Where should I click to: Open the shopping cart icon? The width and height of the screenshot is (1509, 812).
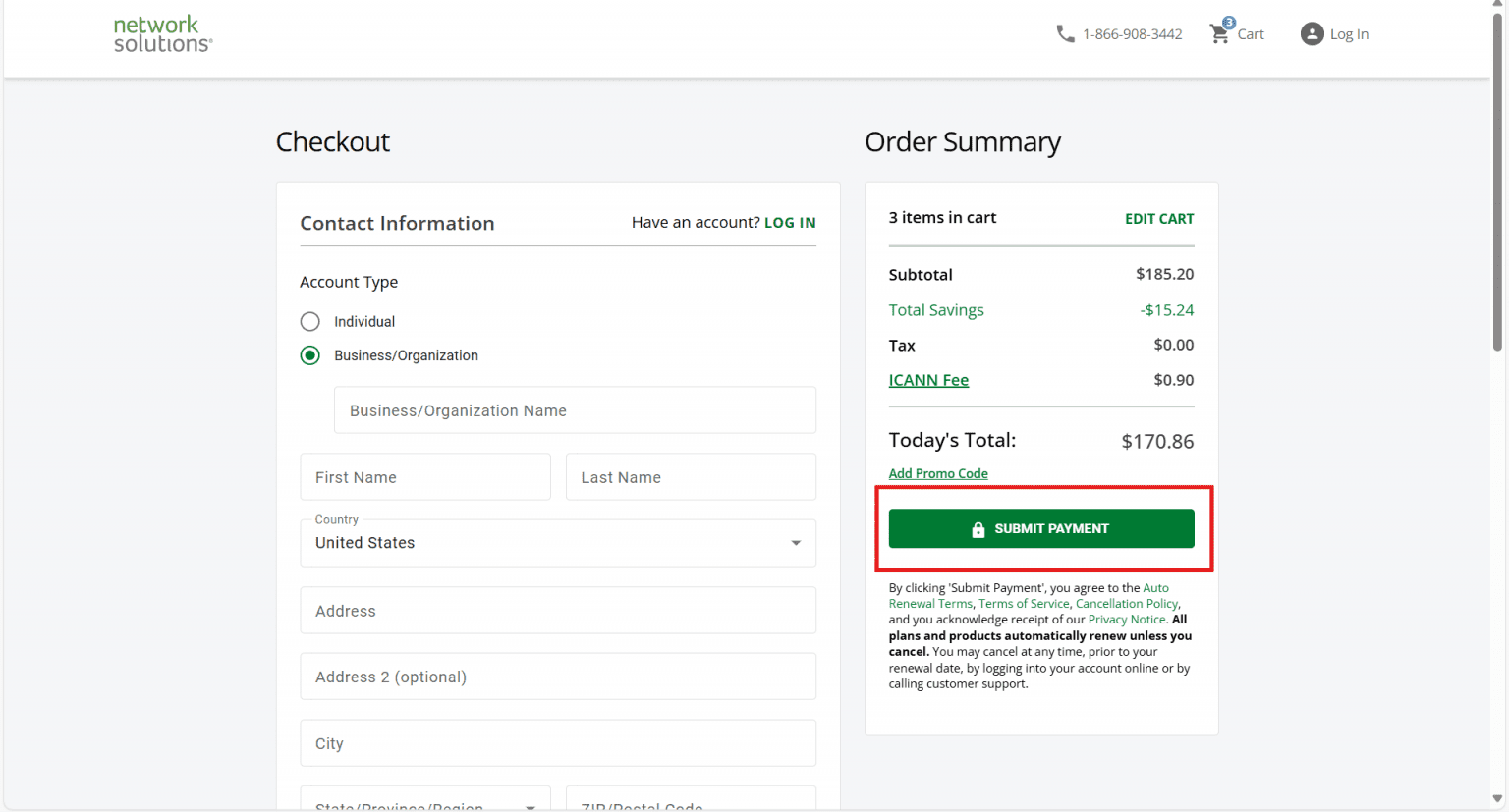click(x=1220, y=32)
